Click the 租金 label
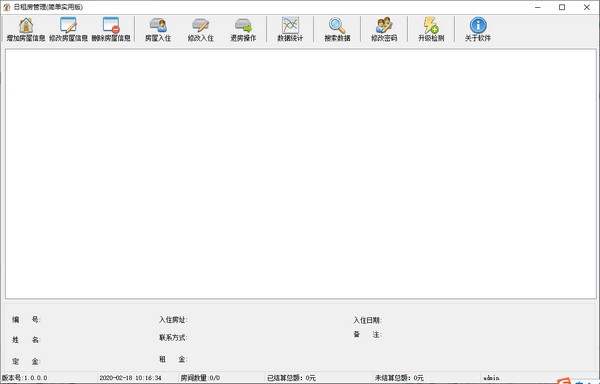The image size is (600, 384). [x=173, y=359]
